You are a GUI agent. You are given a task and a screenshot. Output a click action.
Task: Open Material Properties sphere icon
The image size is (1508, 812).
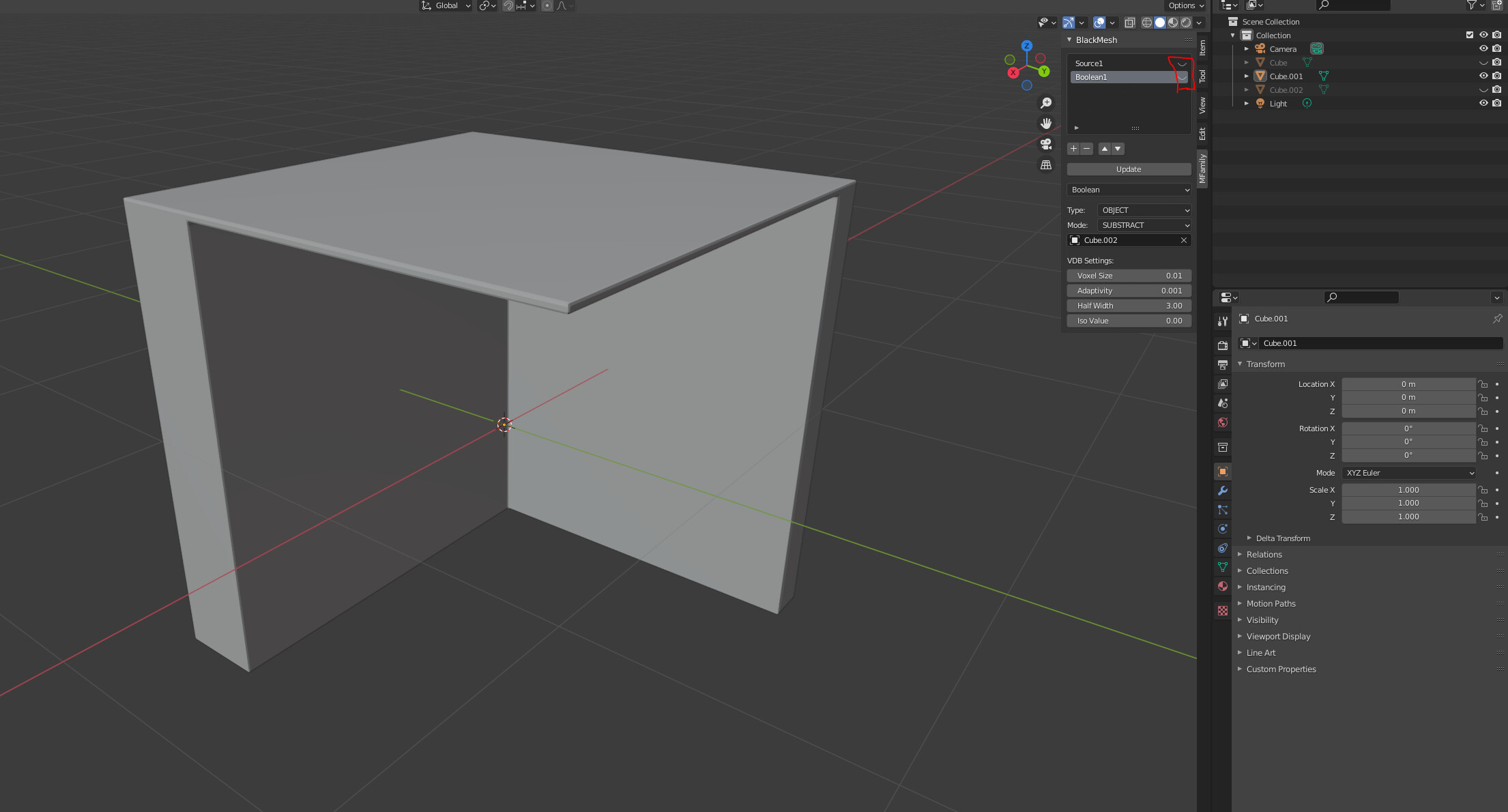(1221, 585)
